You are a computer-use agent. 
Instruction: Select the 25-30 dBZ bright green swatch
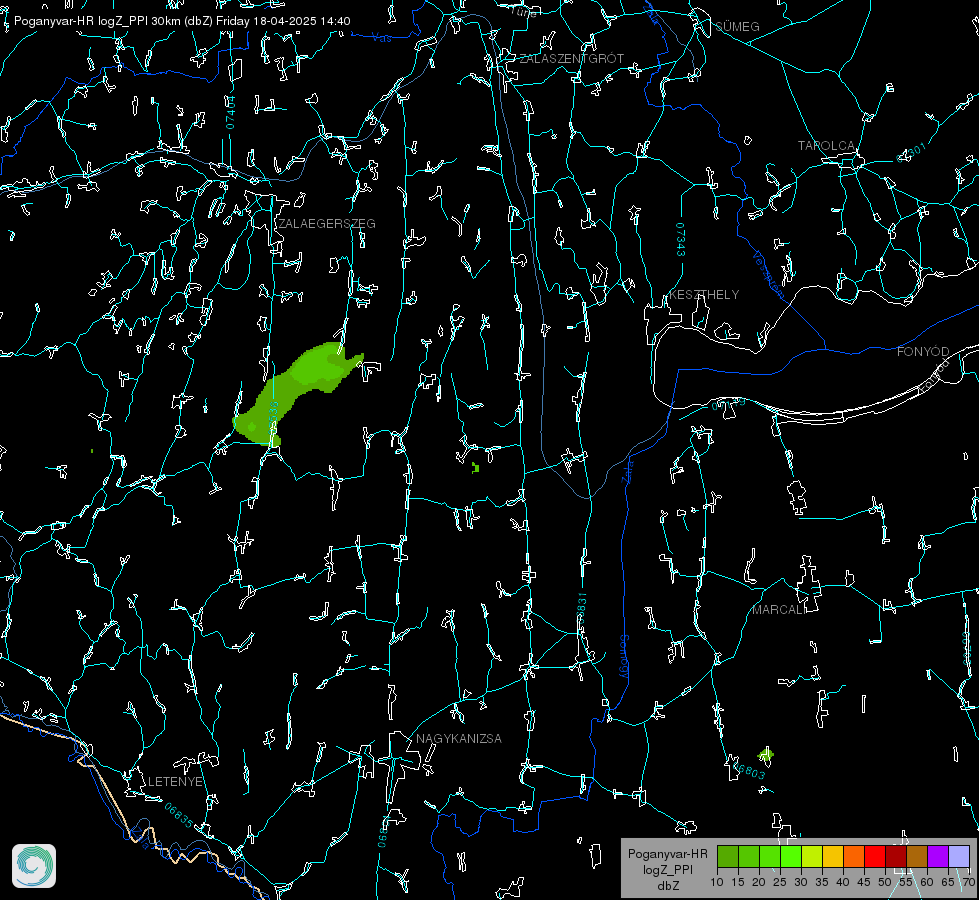[791, 856]
